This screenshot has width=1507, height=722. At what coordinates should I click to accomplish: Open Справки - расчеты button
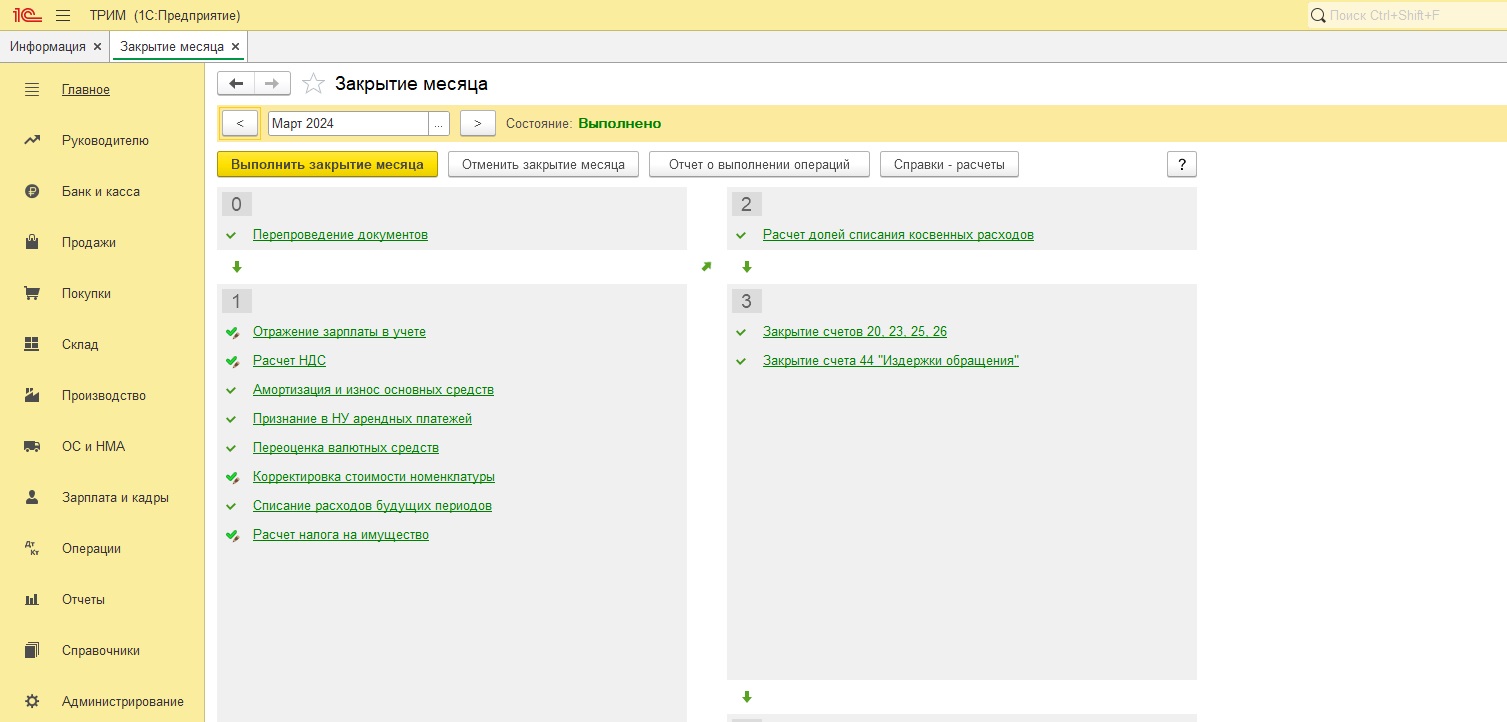[949, 165]
